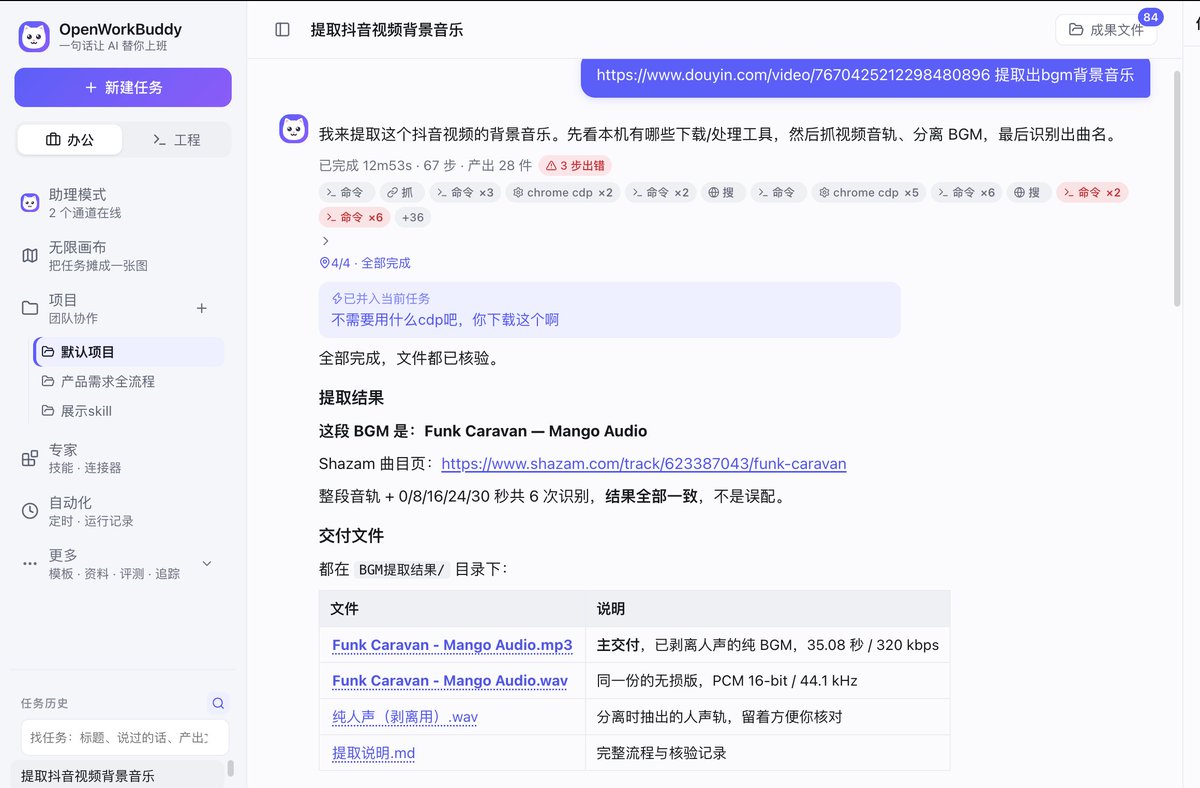Expand the 更多 chevron
1200x788 pixels.
(x=207, y=563)
